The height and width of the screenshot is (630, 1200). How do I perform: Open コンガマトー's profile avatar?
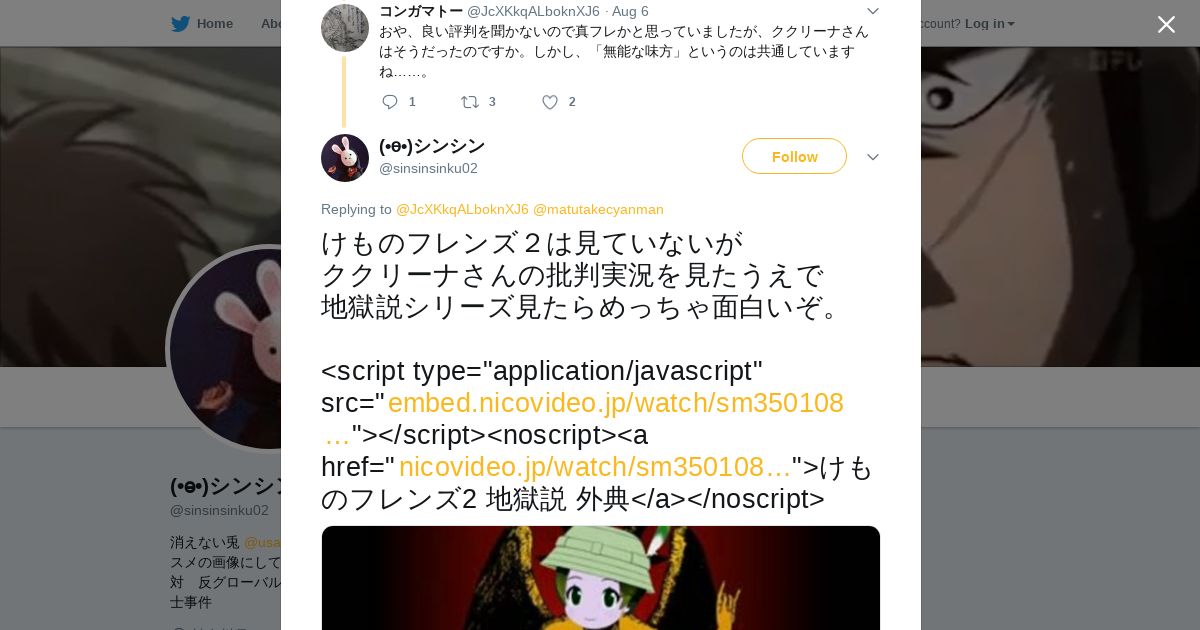pos(345,28)
